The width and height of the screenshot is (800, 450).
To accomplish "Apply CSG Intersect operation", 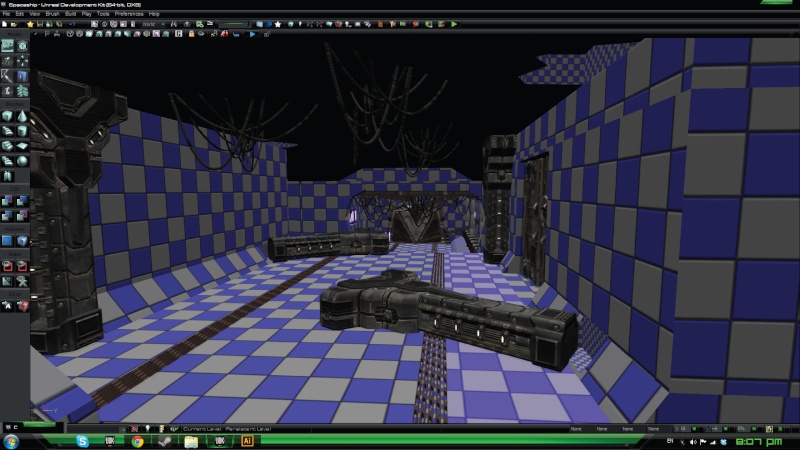I will click(x=7, y=215).
